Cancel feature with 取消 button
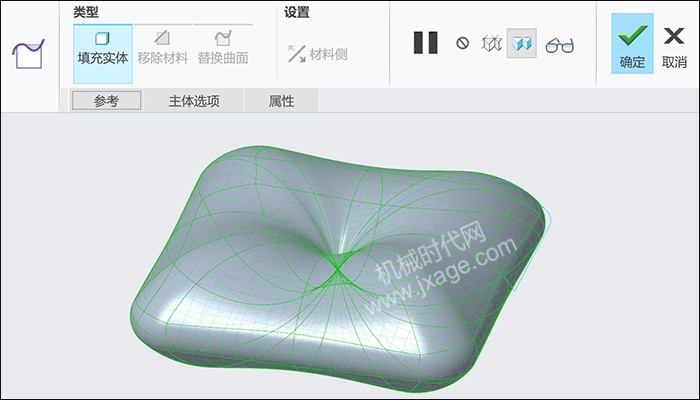Screen dimensions: 700x400 [674, 47]
